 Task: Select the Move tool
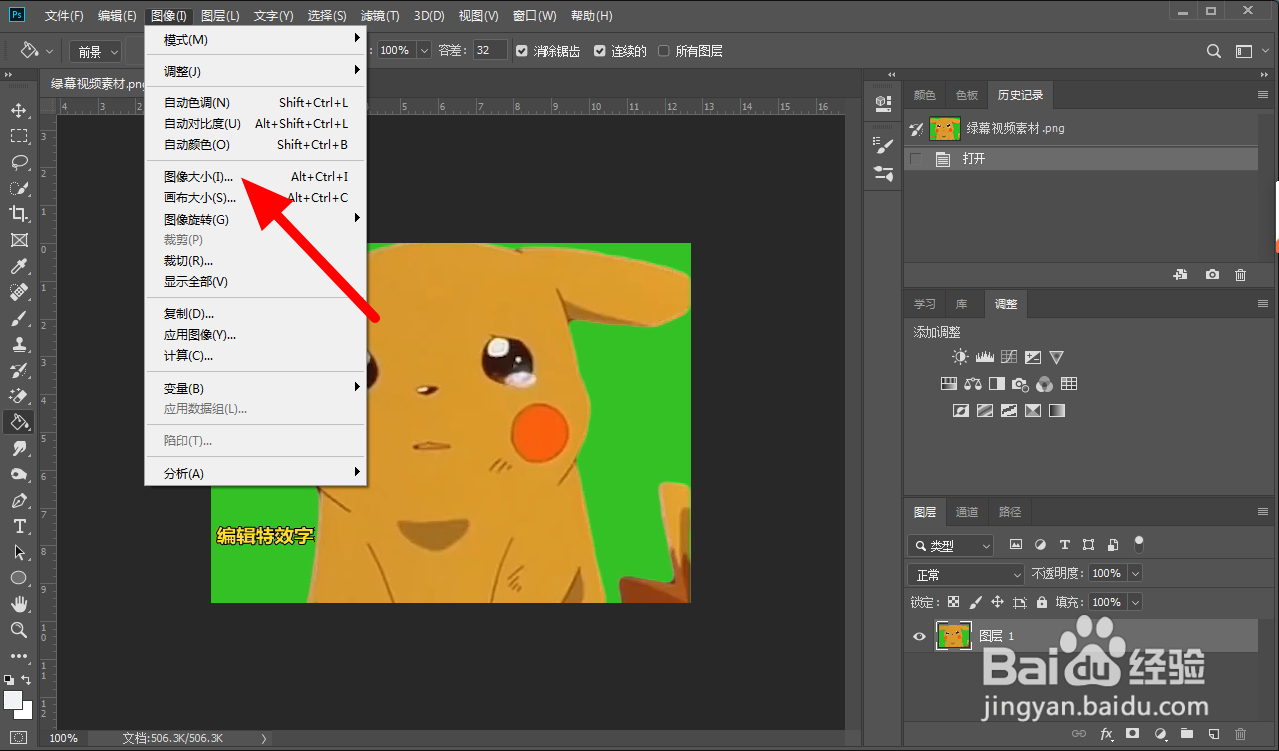[x=19, y=110]
